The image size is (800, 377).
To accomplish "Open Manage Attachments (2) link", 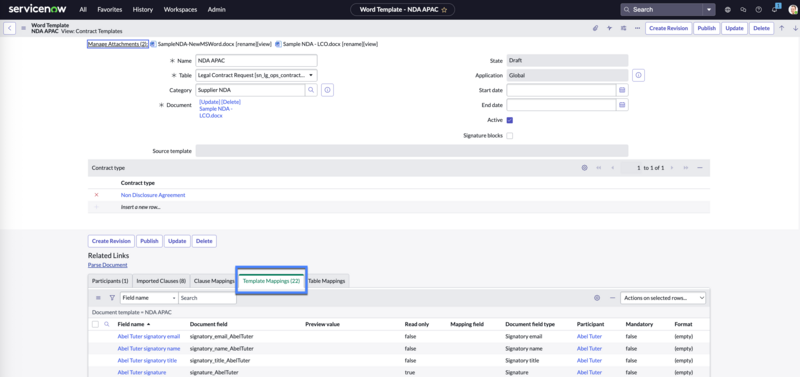I will tap(118, 44).
